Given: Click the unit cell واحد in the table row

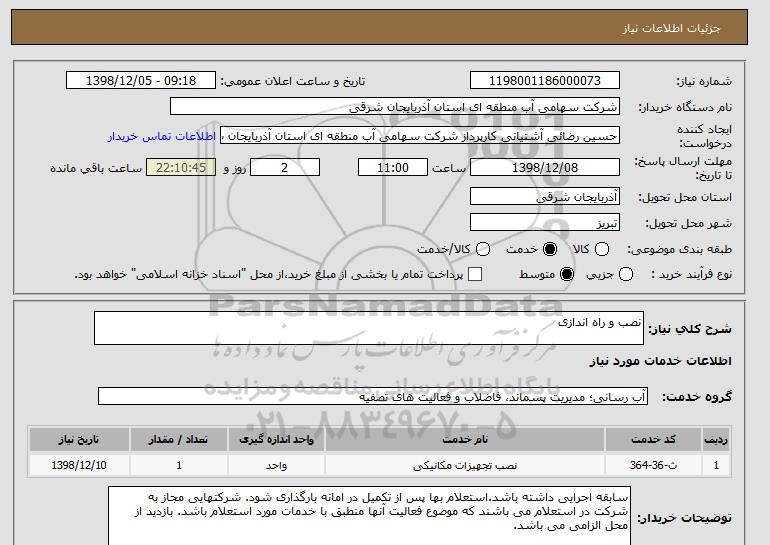Looking at the screenshot, I should (x=276, y=465).
